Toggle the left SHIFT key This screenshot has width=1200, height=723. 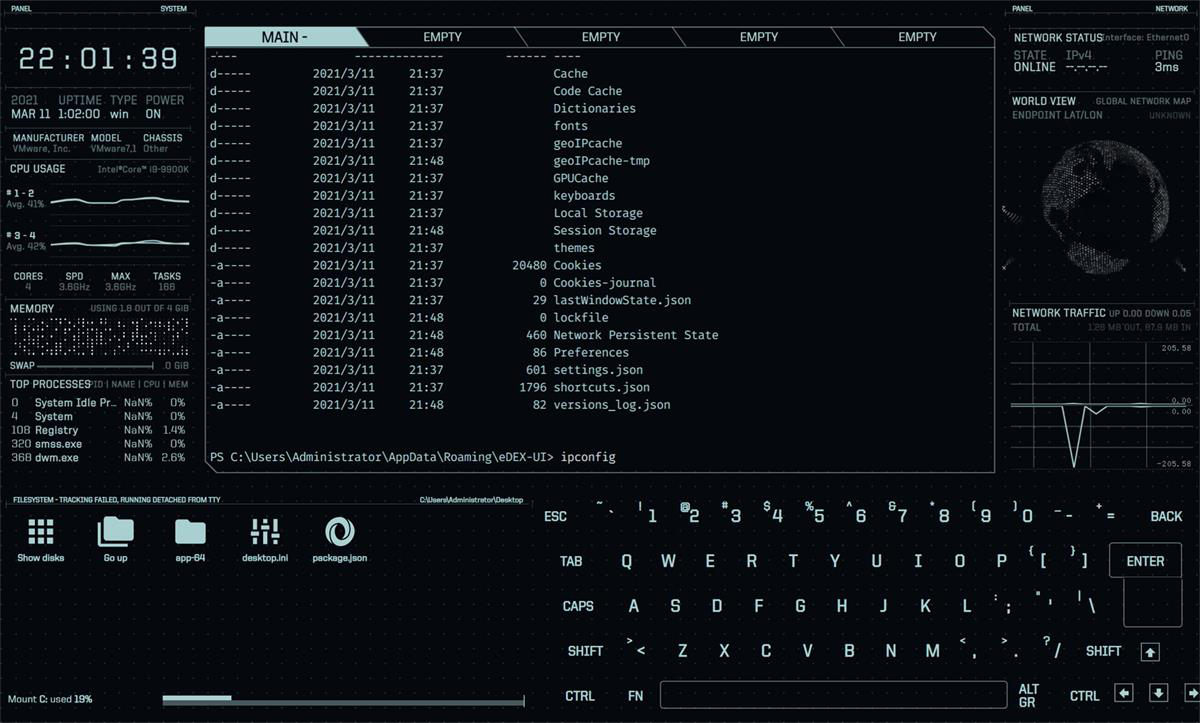(585, 651)
